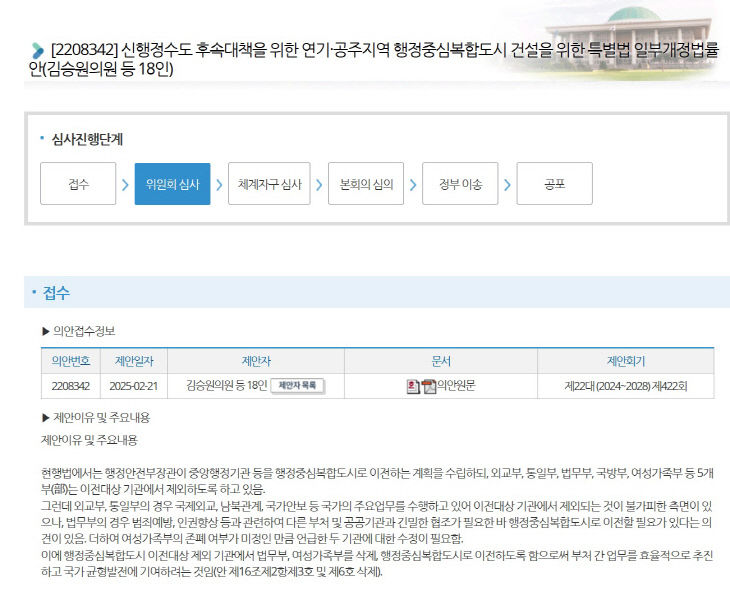This screenshot has height=596, width=730.
Task: Collapse the 의안접수정보 section triangle
Action: tap(46, 331)
